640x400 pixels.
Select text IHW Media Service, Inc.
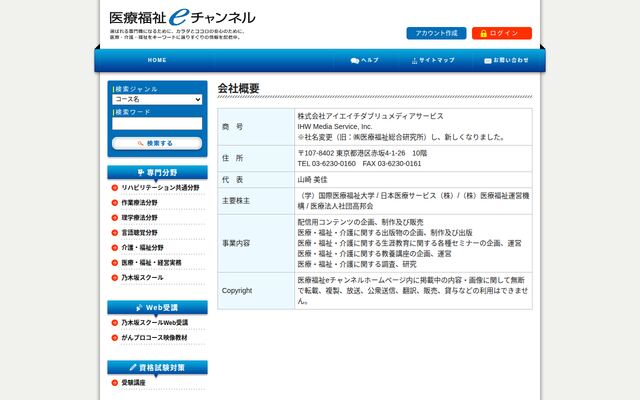pyautogui.click(x=335, y=127)
